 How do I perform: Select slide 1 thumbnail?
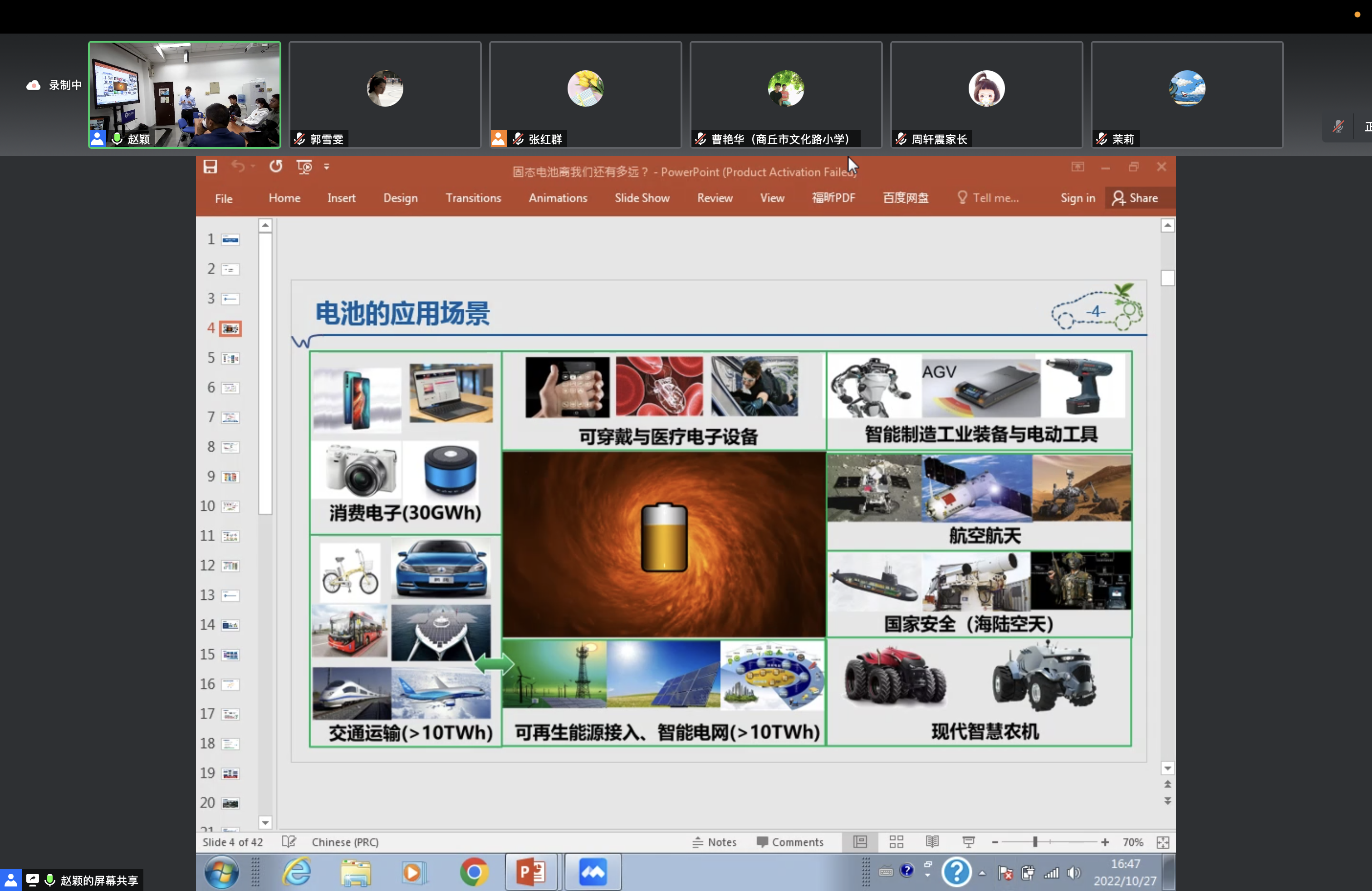pyautogui.click(x=230, y=239)
